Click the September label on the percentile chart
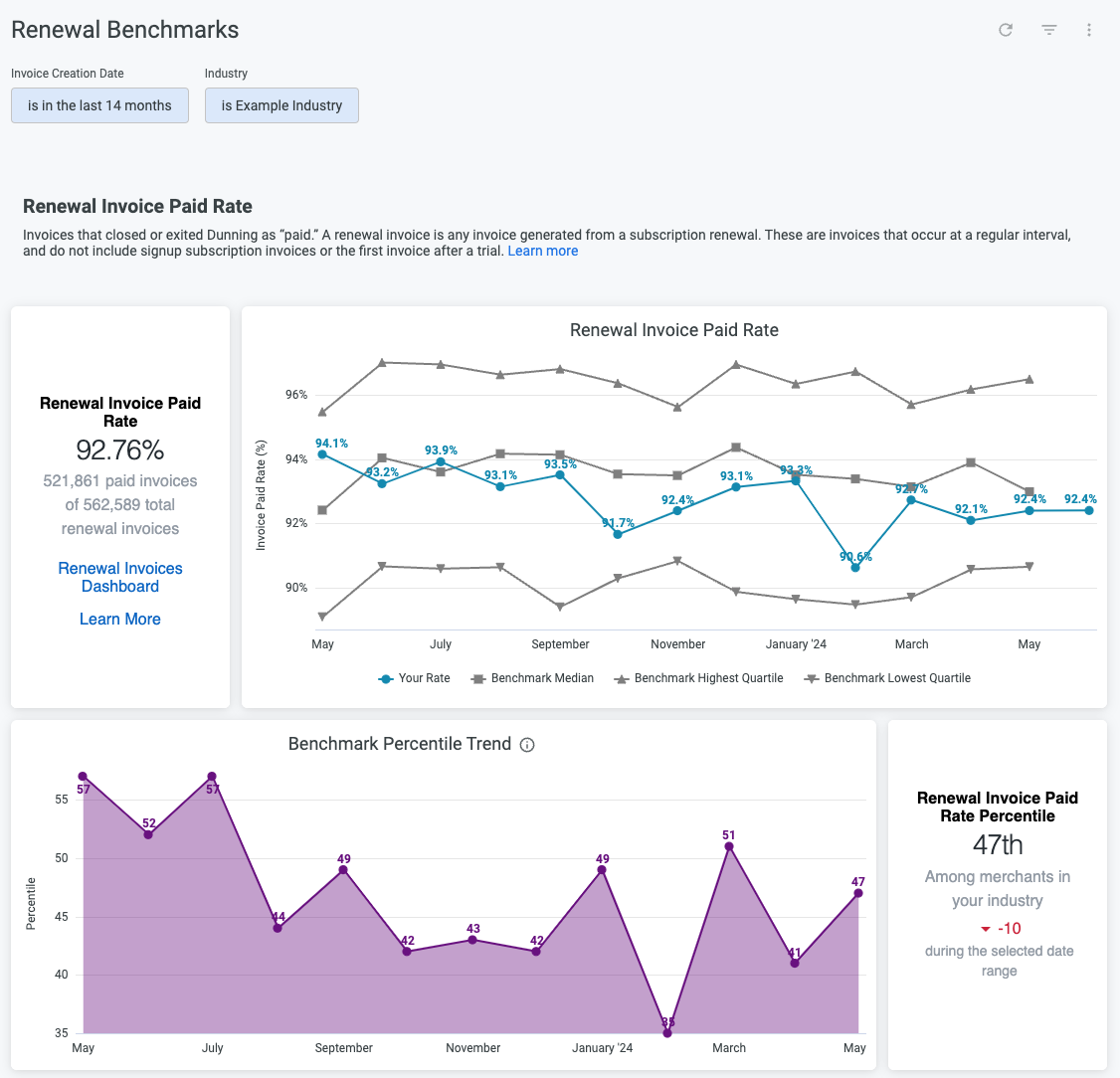The height and width of the screenshot is (1078, 1120). click(x=343, y=1048)
